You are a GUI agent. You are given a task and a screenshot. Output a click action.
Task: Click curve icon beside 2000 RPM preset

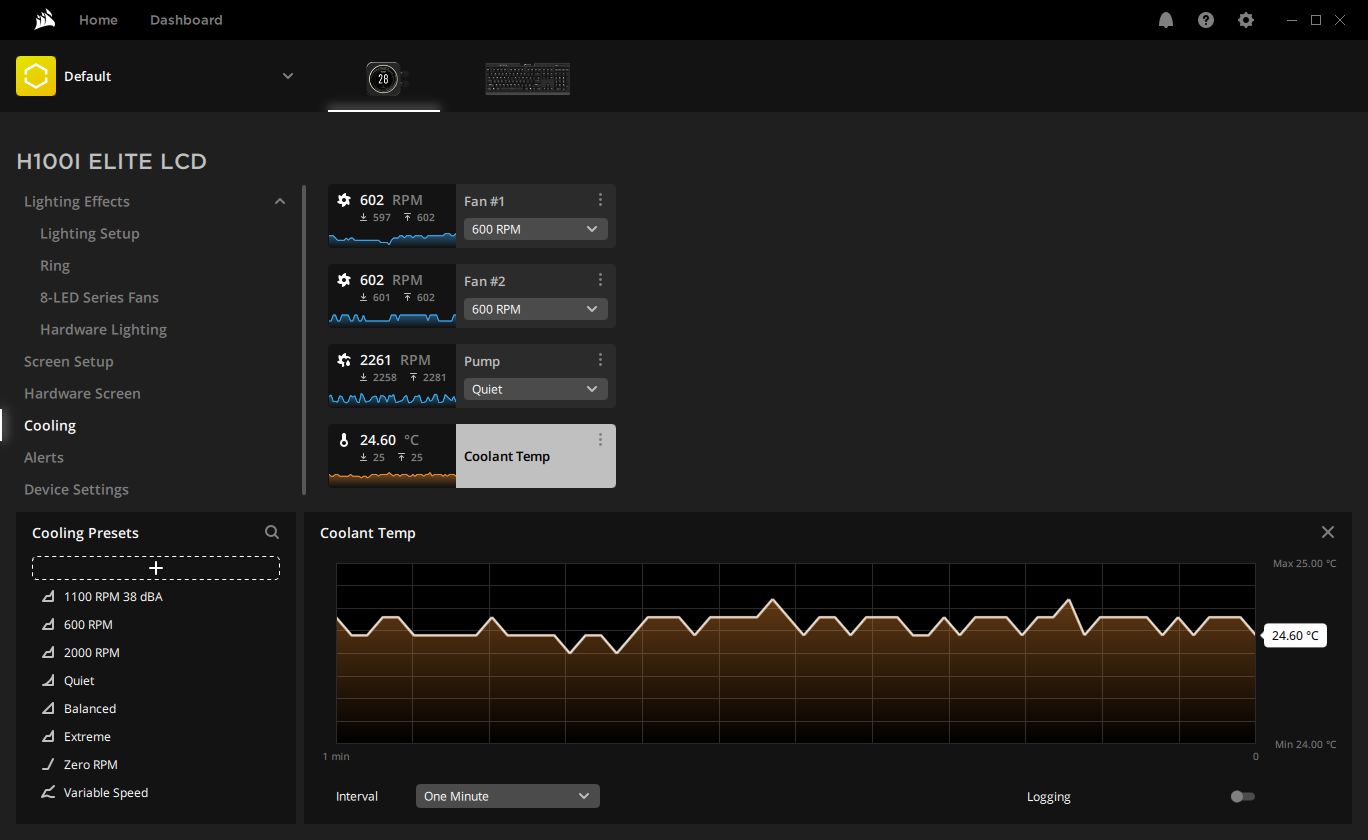tap(48, 652)
